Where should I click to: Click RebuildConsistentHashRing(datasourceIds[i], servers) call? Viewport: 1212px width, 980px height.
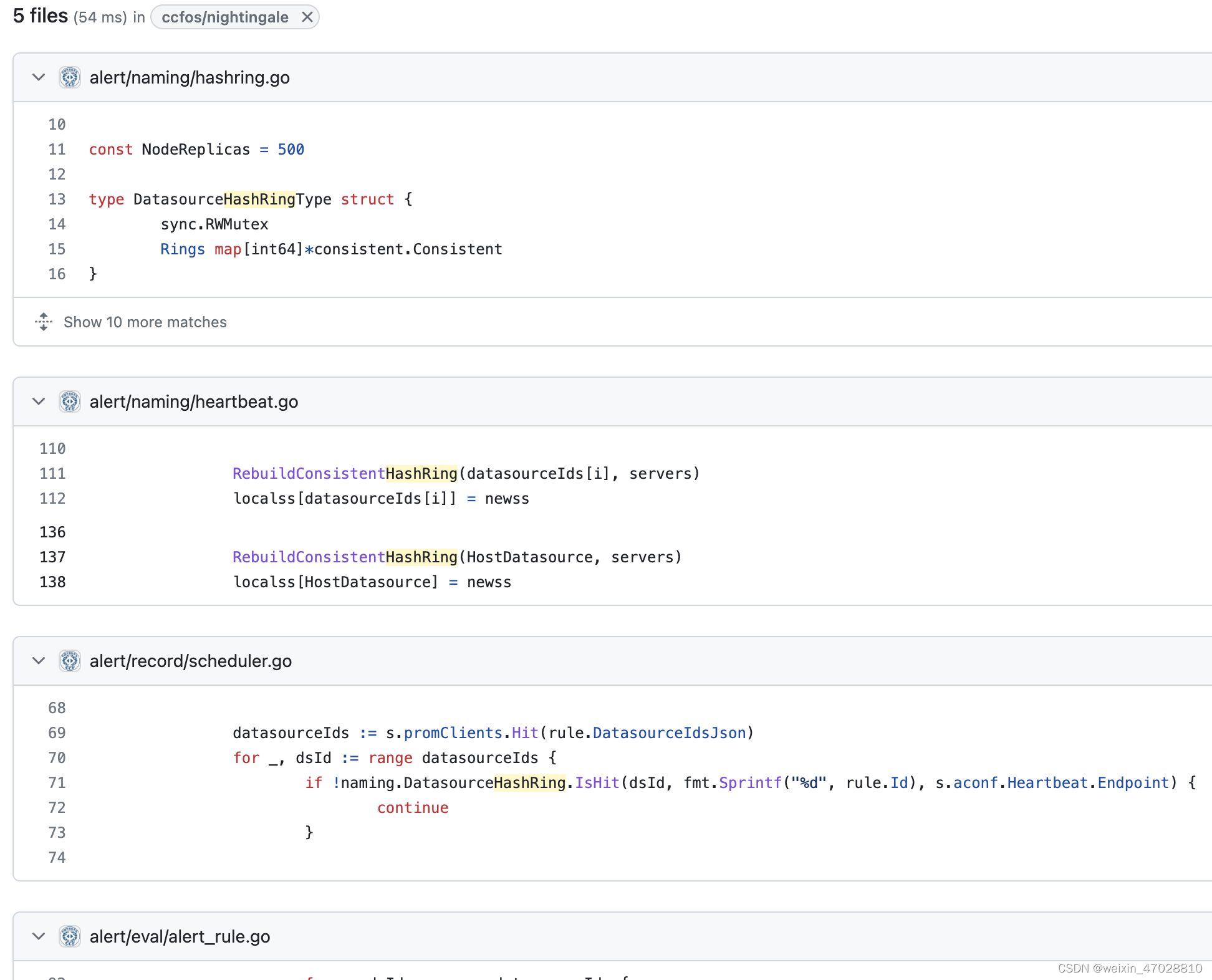[x=466, y=474]
